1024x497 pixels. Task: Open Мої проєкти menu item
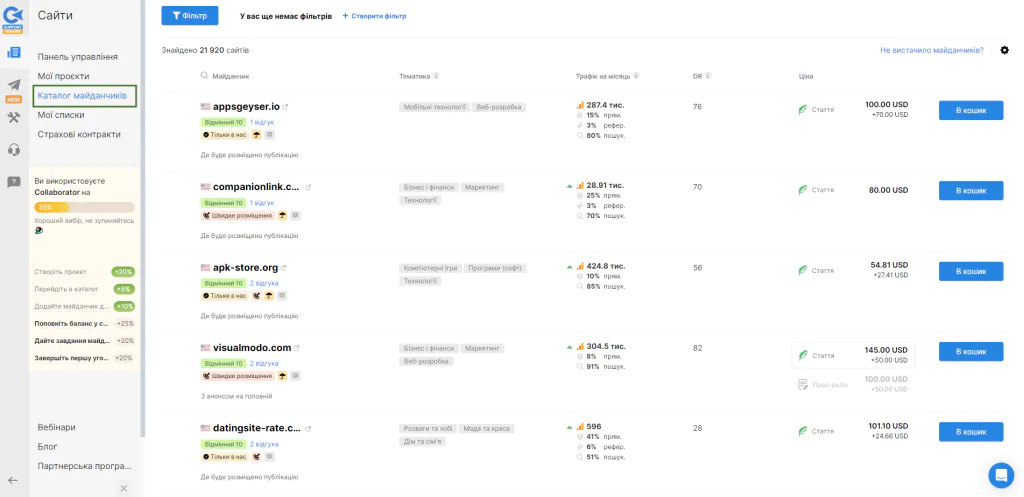[63, 76]
